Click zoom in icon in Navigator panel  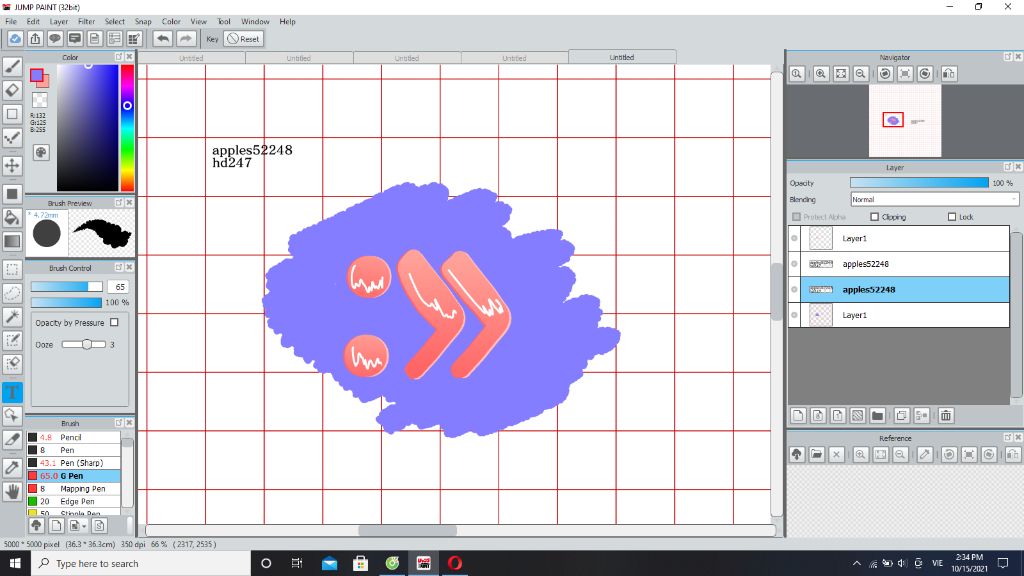click(x=821, y=74)
